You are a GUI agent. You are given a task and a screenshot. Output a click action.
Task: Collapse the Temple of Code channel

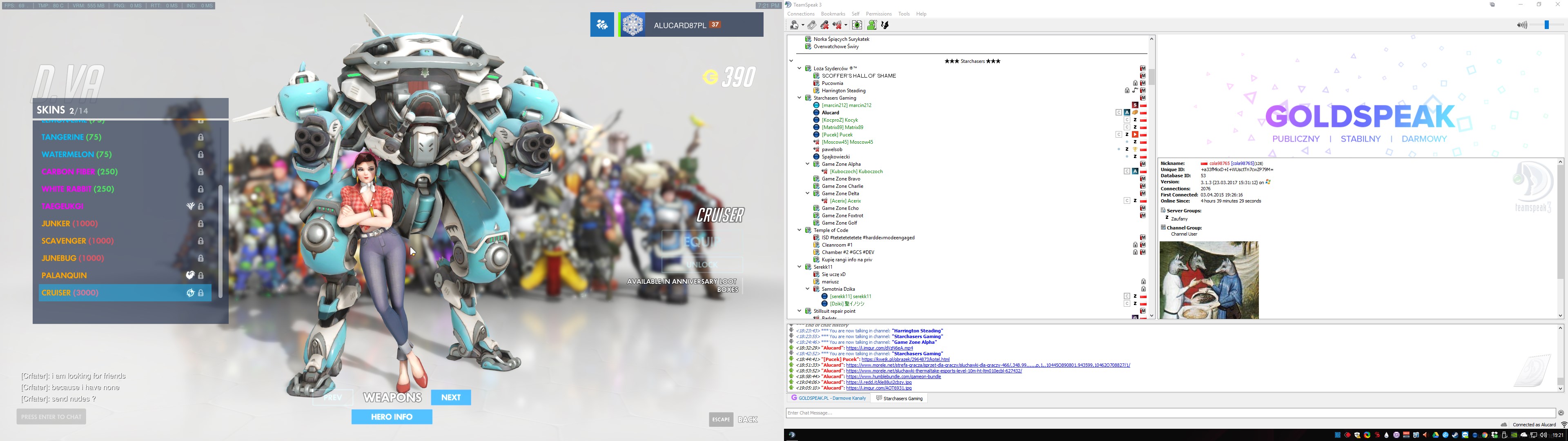[800, 230]
